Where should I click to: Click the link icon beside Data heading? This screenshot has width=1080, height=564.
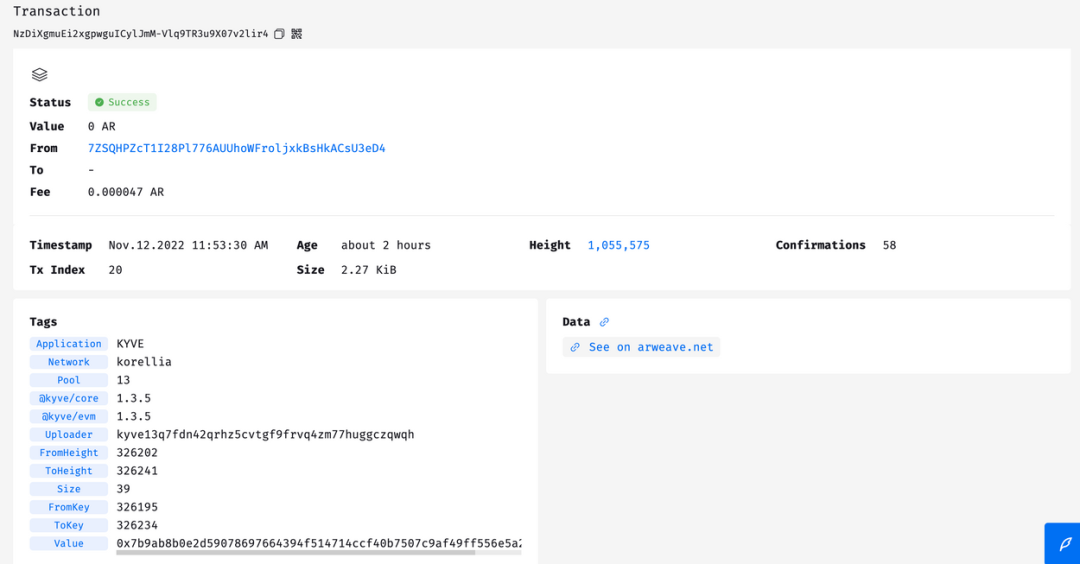604,322
